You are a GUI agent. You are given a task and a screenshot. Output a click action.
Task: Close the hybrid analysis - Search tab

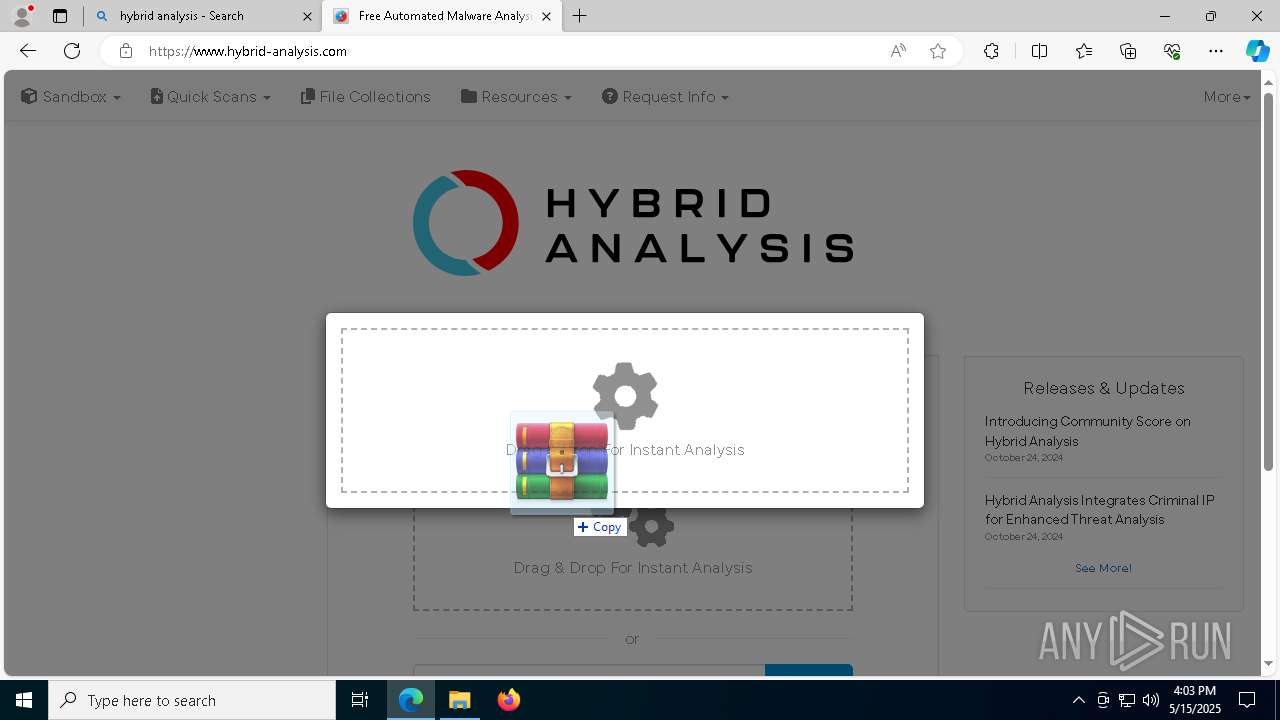click(x=307, y=16)
